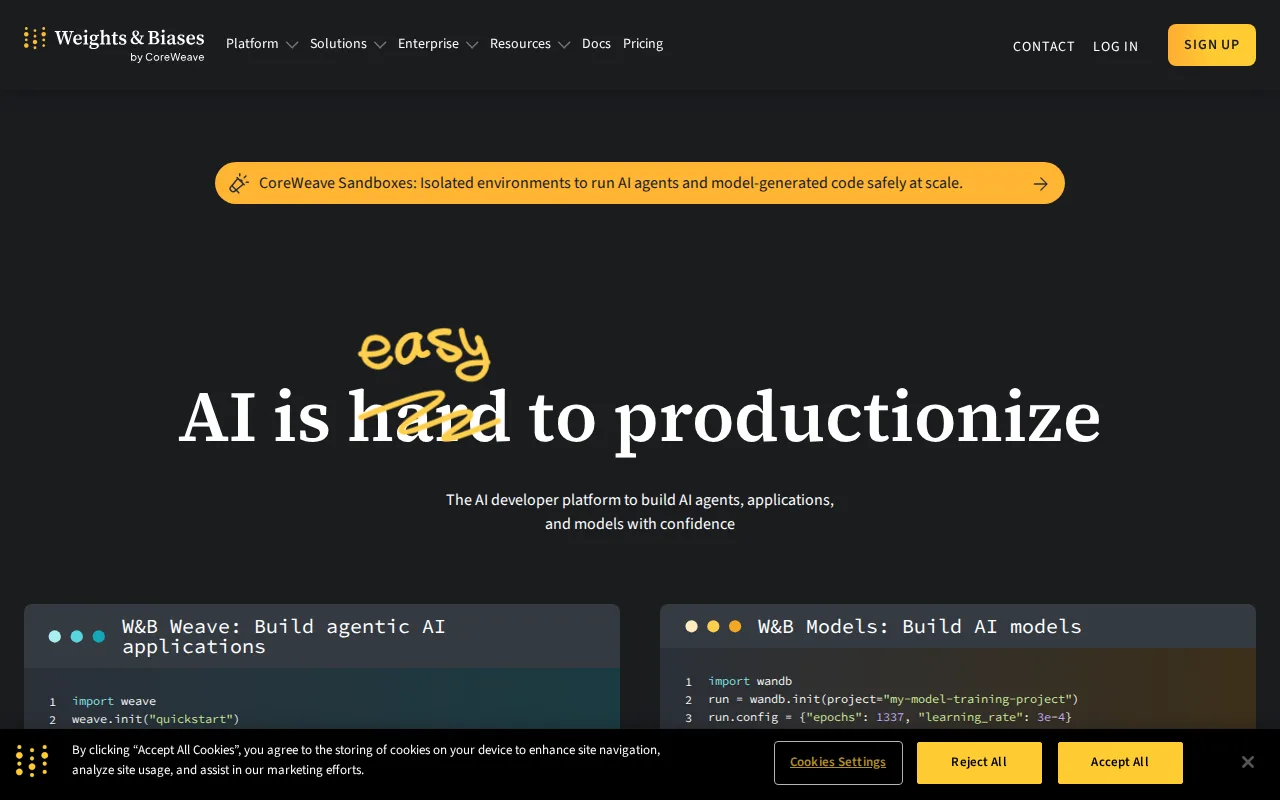Reject All cookies
Screen dimensions: 1280x800
pyautogui.click(x=979, y=763)
